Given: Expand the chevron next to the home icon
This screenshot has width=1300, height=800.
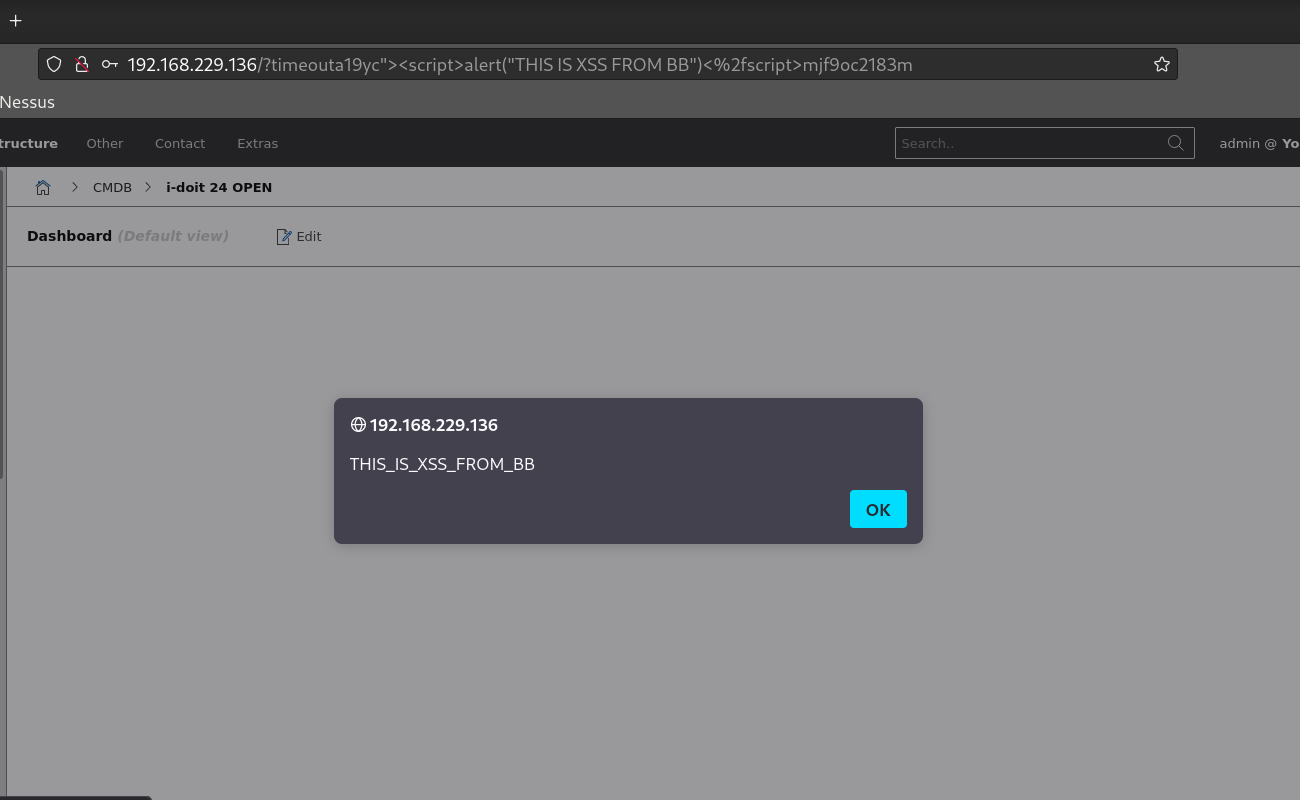Looking at the screenshot, I should tap(75, 186).
